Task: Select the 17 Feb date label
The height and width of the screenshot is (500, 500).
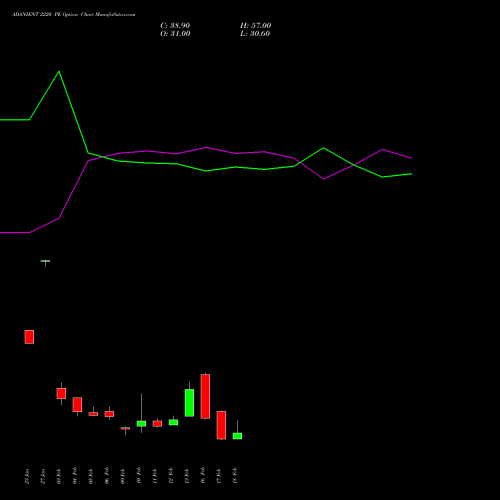Action: (x=219, y=475)
